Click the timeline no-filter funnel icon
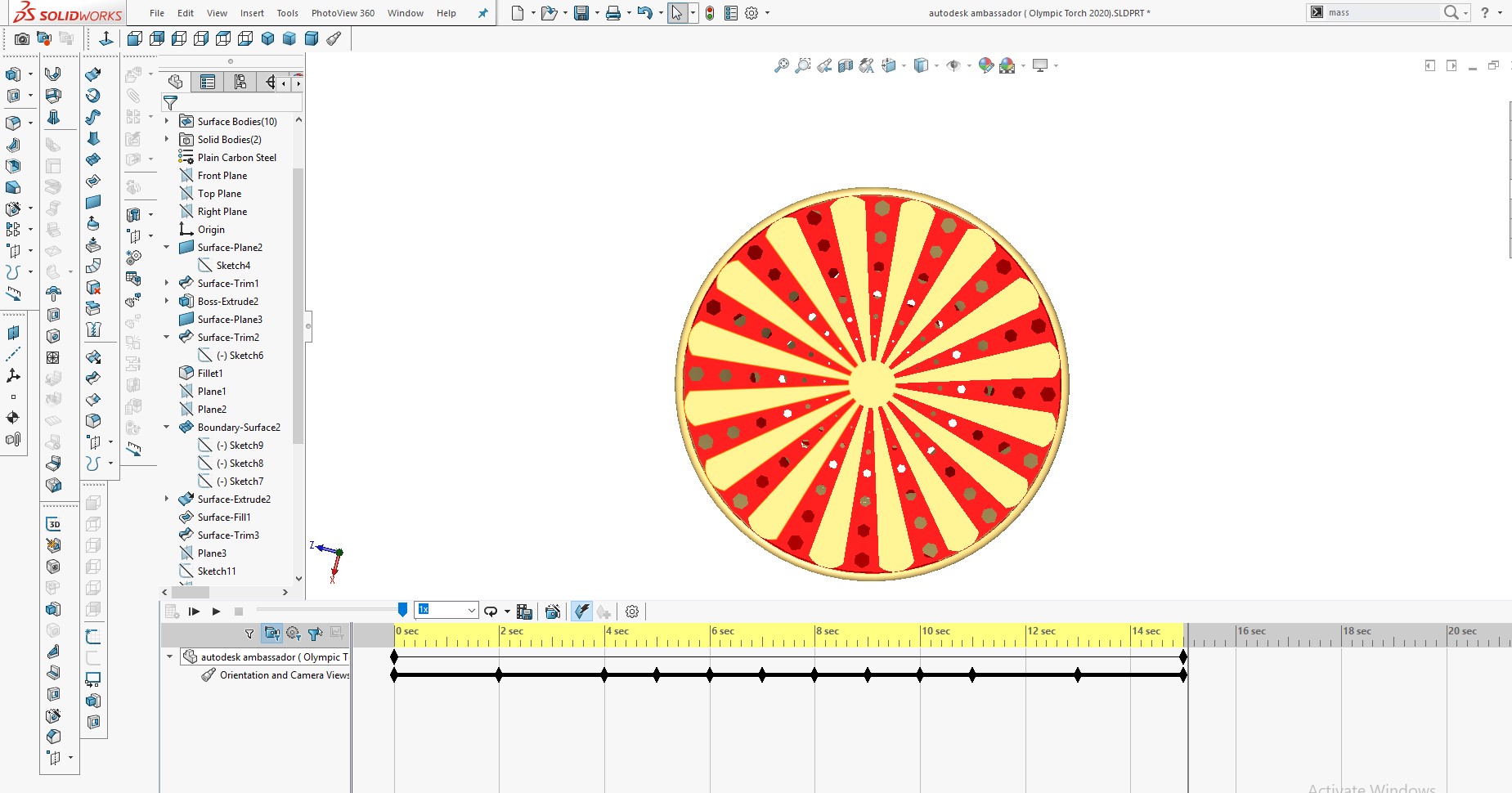This screenshot has height=793, width=1512. (x=249, y=634)
